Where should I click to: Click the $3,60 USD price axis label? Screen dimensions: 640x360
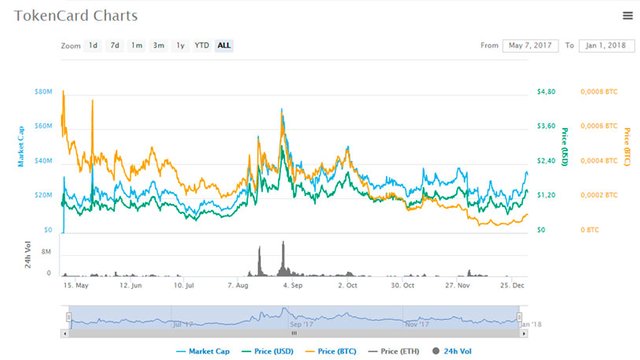[x=546, y=126]
